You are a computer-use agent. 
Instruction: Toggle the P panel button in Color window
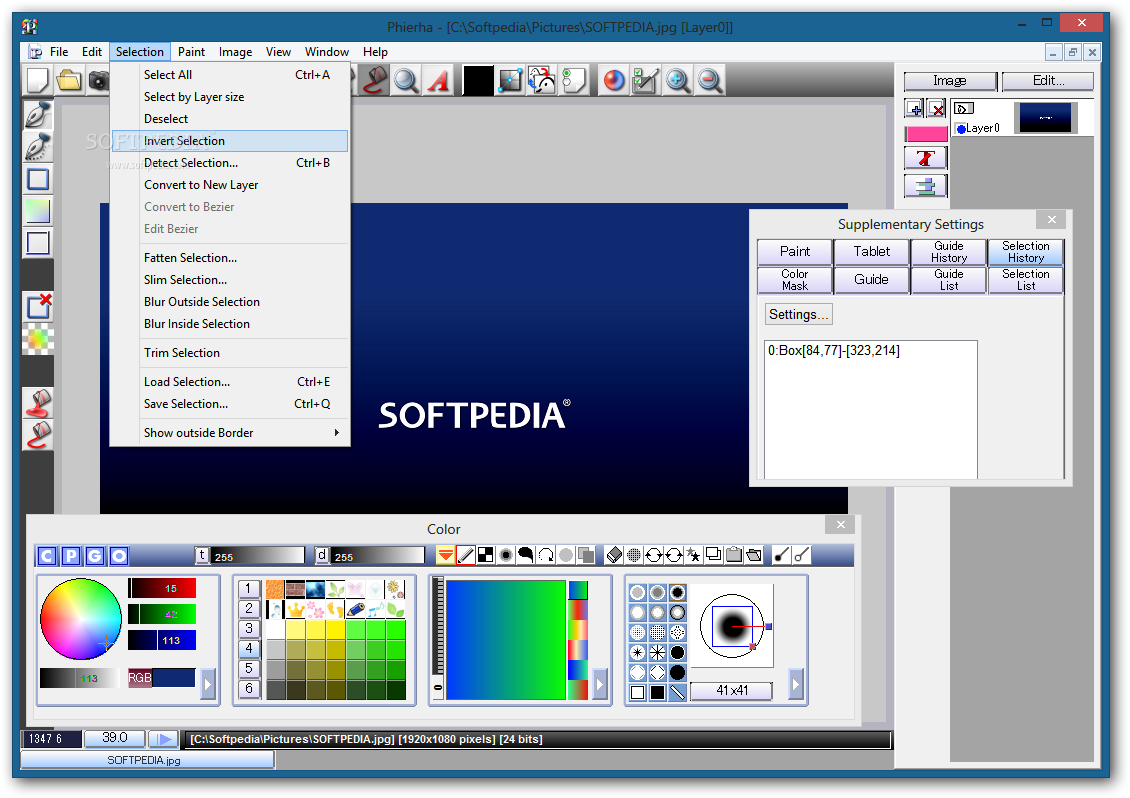[71, 556]
